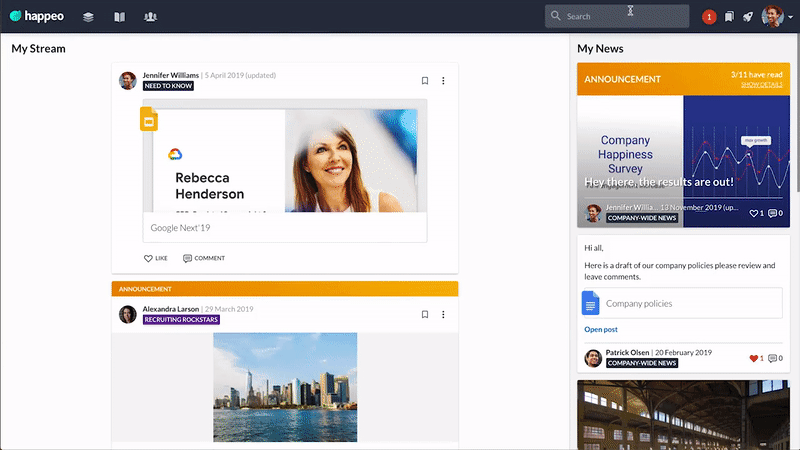Click SHOW DETAILS on the announcement

click(x=761, y=85)
